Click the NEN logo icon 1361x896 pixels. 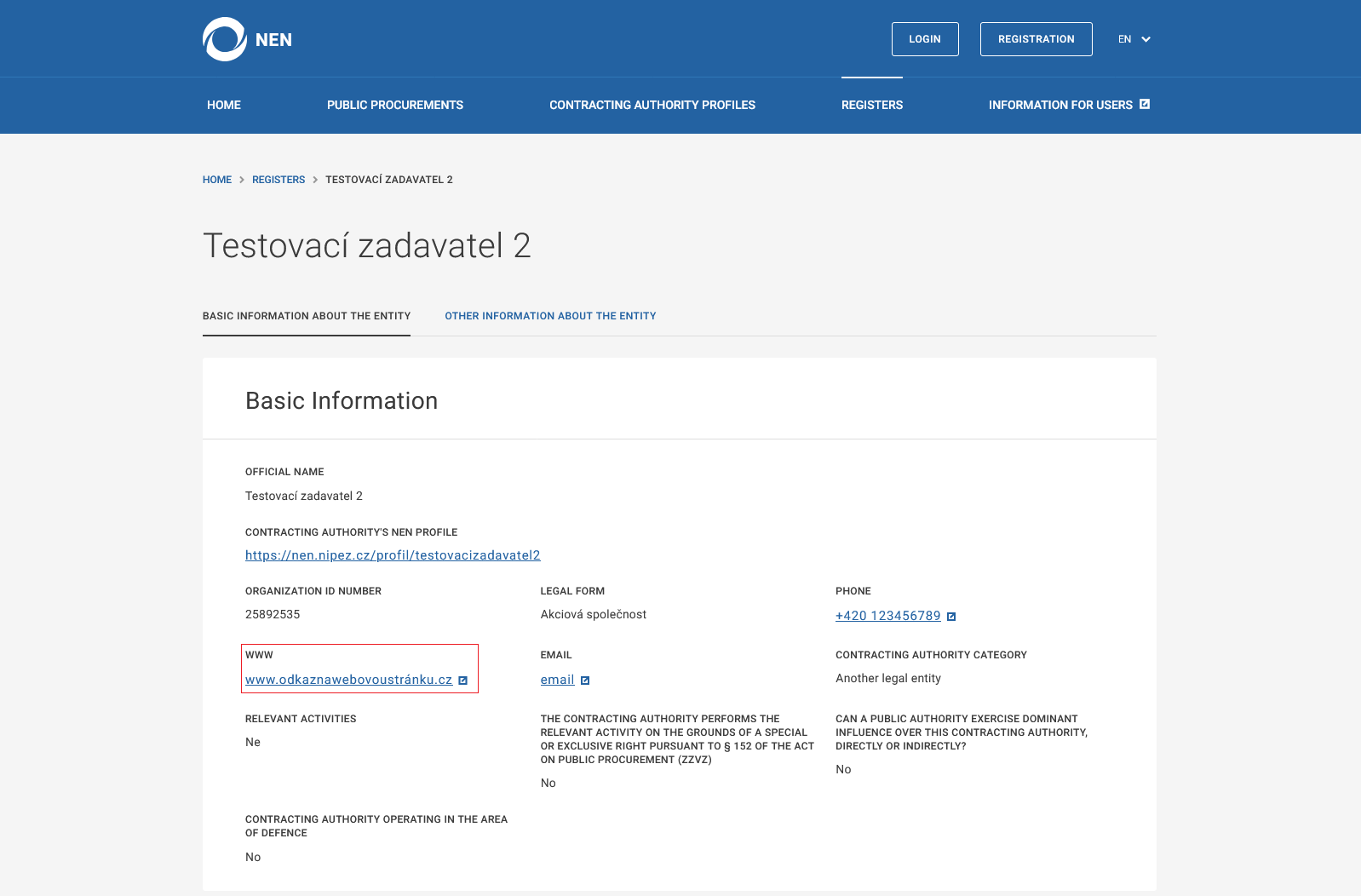tap(225, 39)
